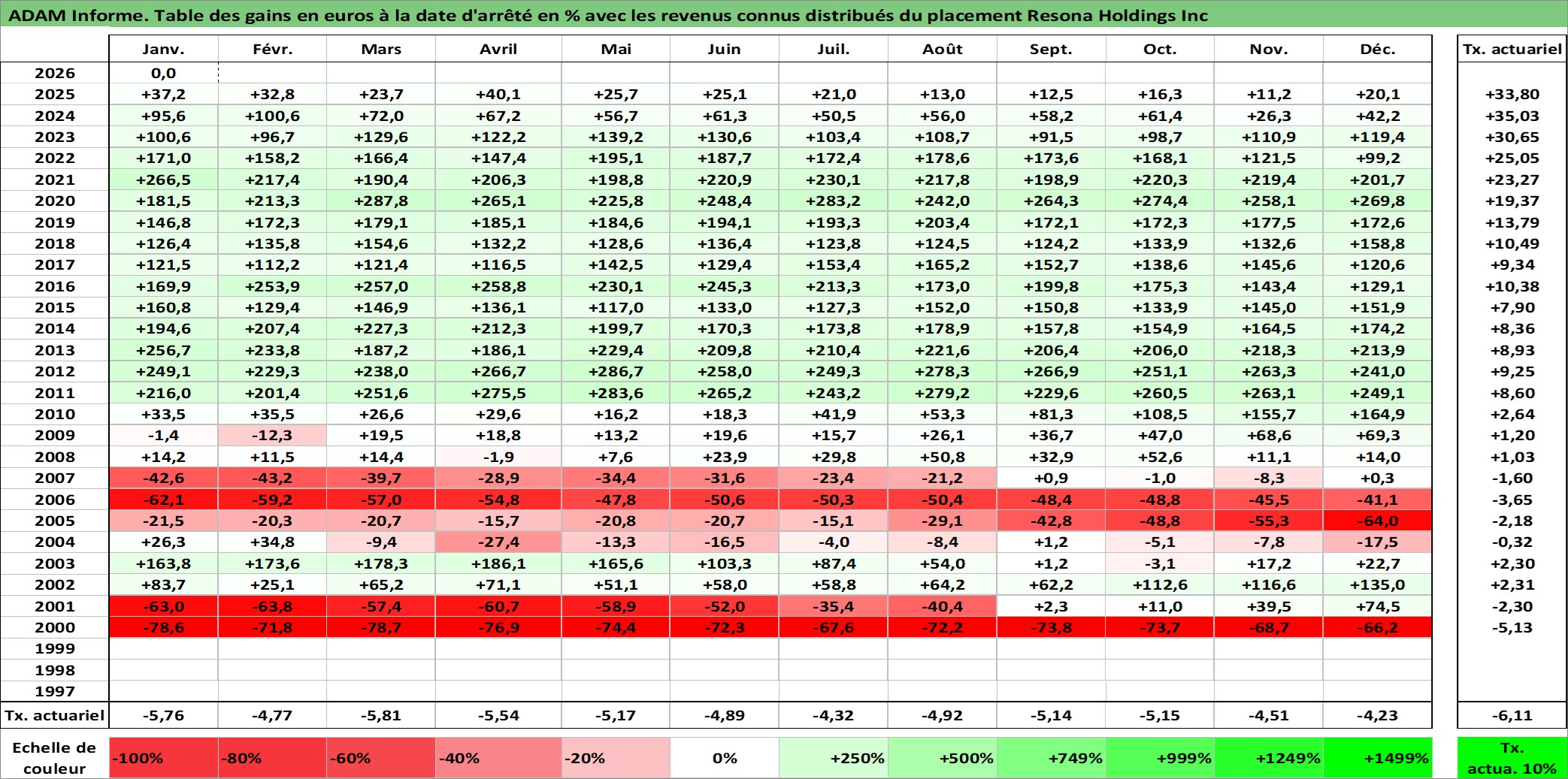Click the 'Tx. actuariel' column header at right
This screenshot has width=1568, height=779.
click(1512, 49)
